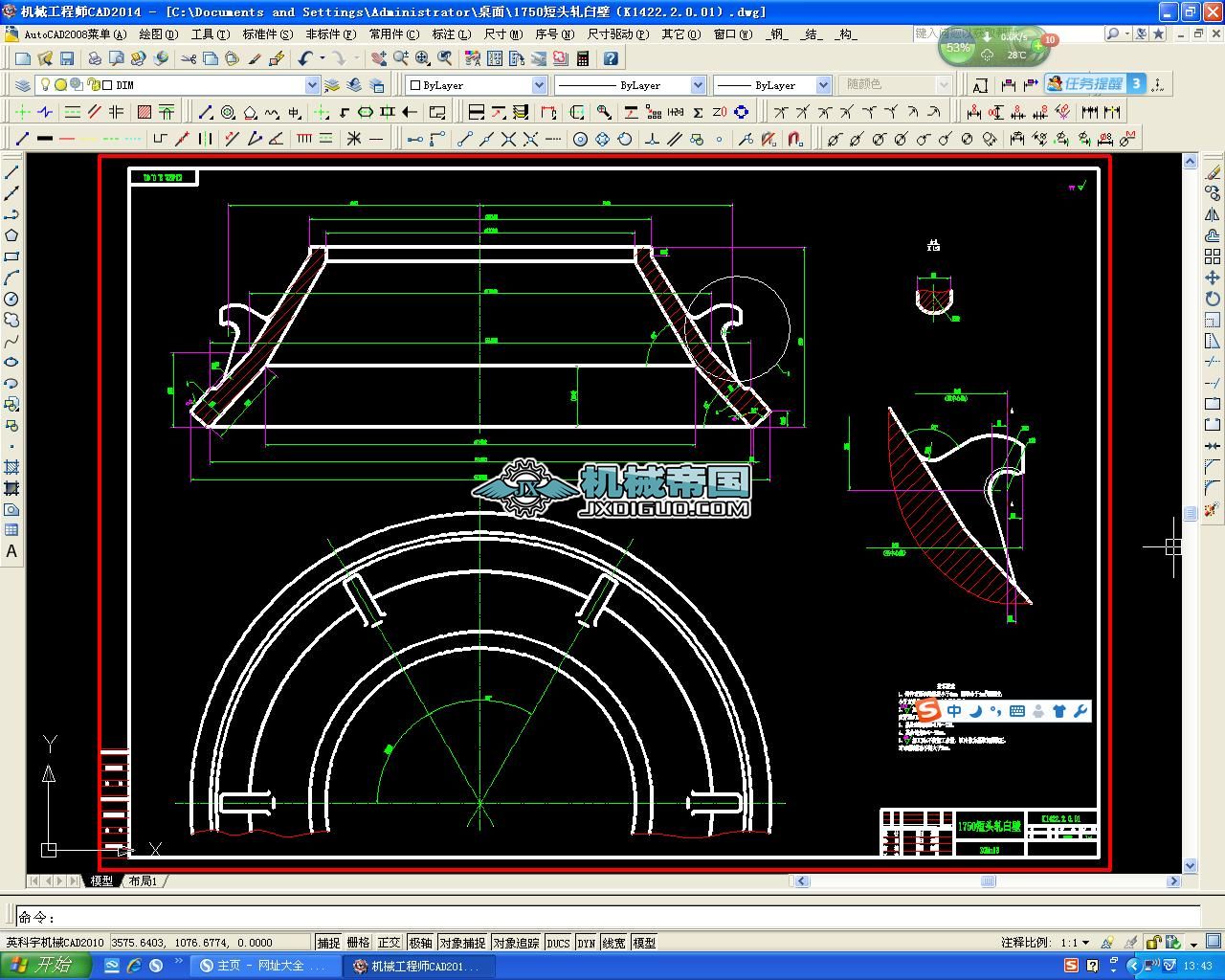Select the Text tool in the left toolbar

tap(11, 551)
